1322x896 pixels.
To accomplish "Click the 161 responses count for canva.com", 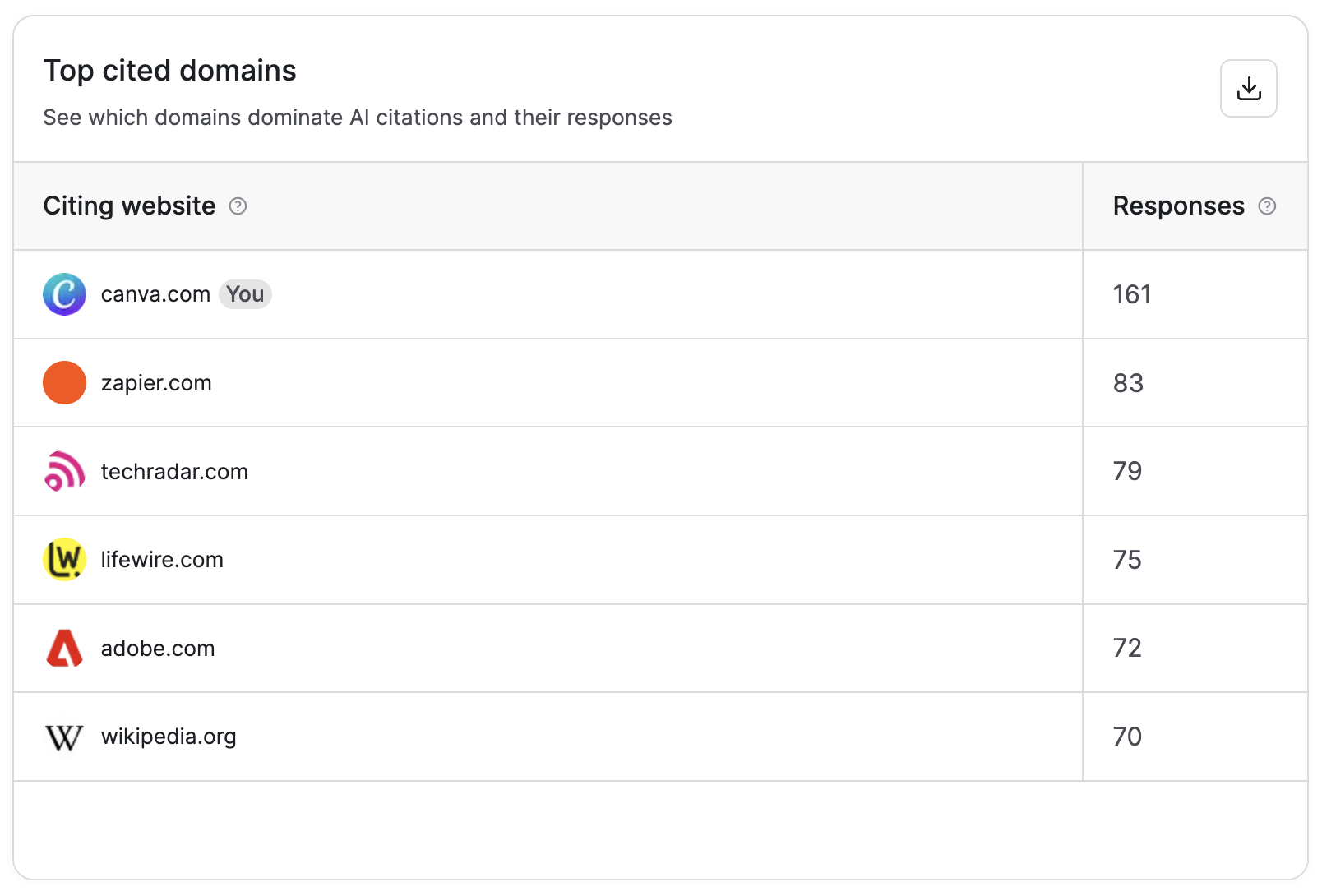I will click(1132, 294).
